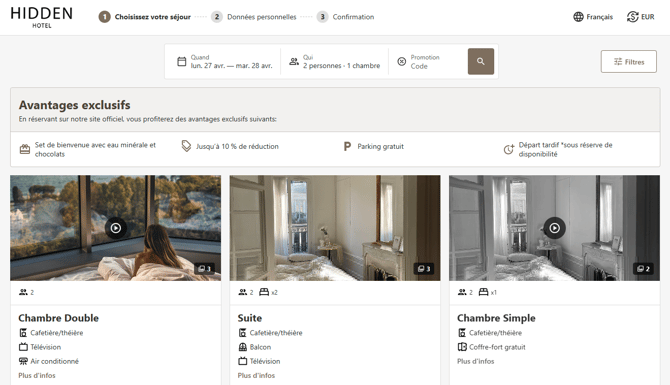The height and width of the screenshot is (385, 670).
Task: Click the Promotion Code input field
Action: tap(428, 62)
